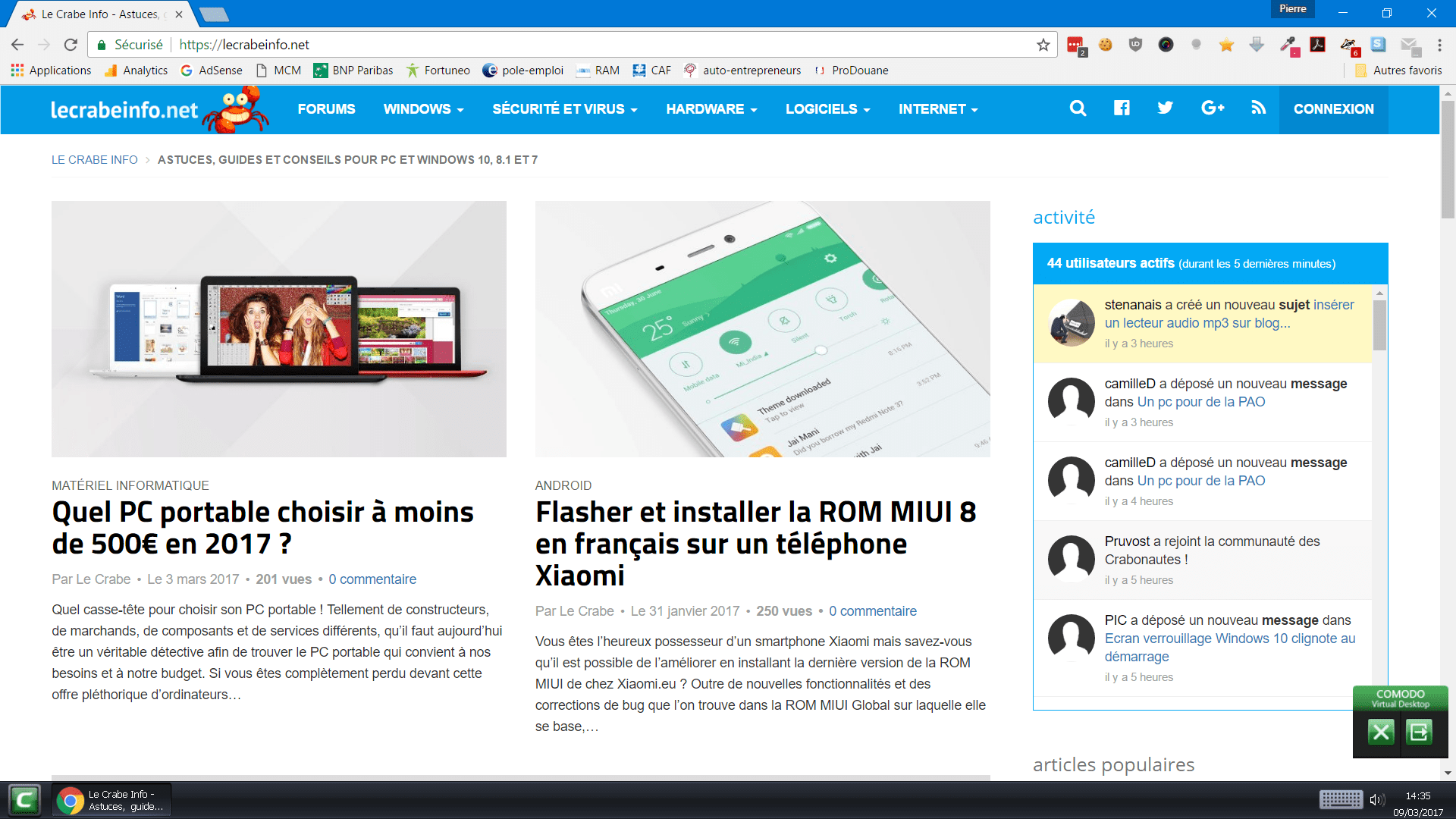This screenshot has height=819, width=1456.
Task: Open the Comodo C start button in taskbar
Action: 24,799
